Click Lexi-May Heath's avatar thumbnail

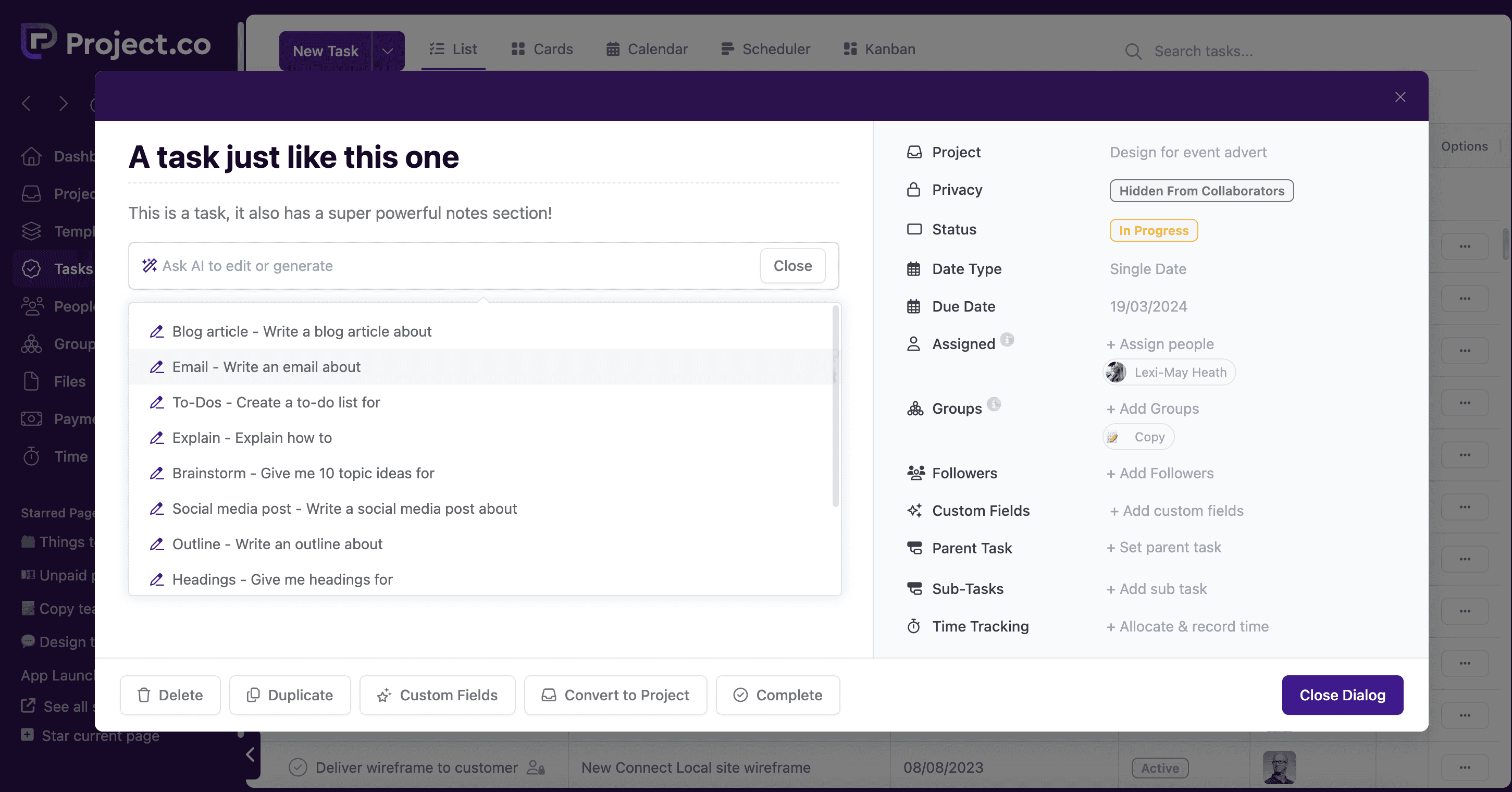point(1116,372)
